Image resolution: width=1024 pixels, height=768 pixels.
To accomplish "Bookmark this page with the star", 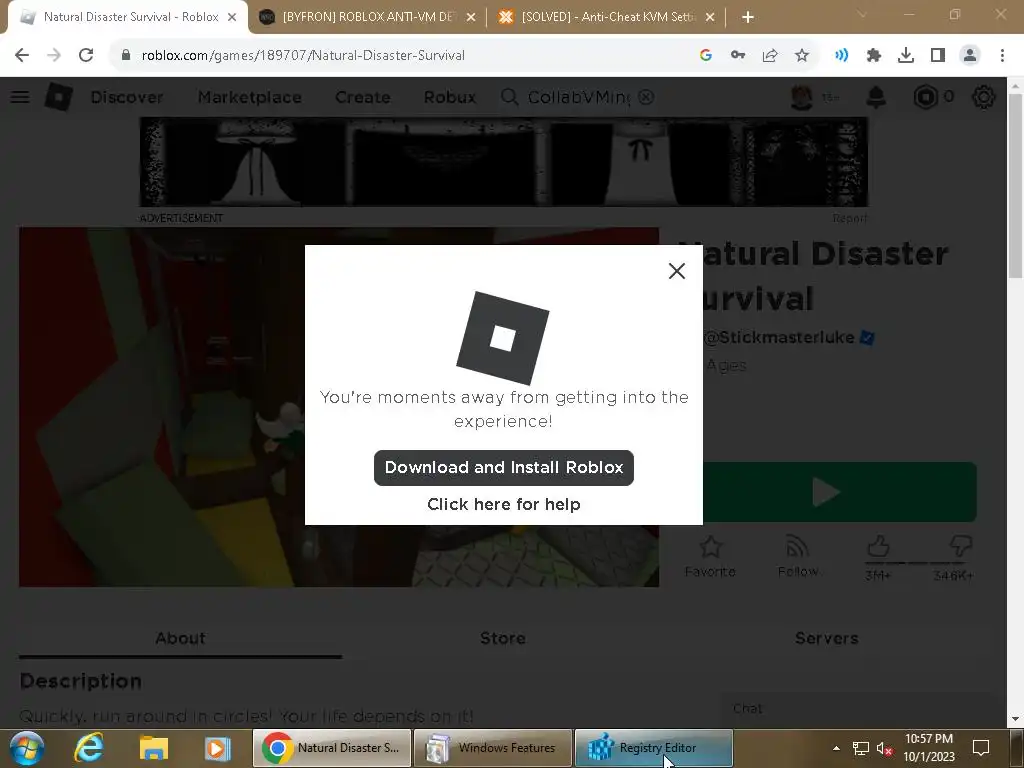I will click(x=802, y=56).
